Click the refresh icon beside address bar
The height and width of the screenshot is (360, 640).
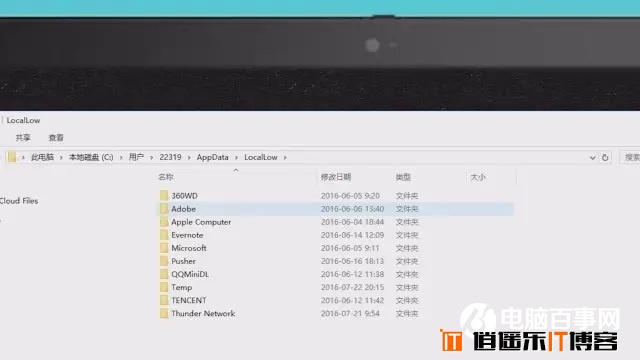605,157
